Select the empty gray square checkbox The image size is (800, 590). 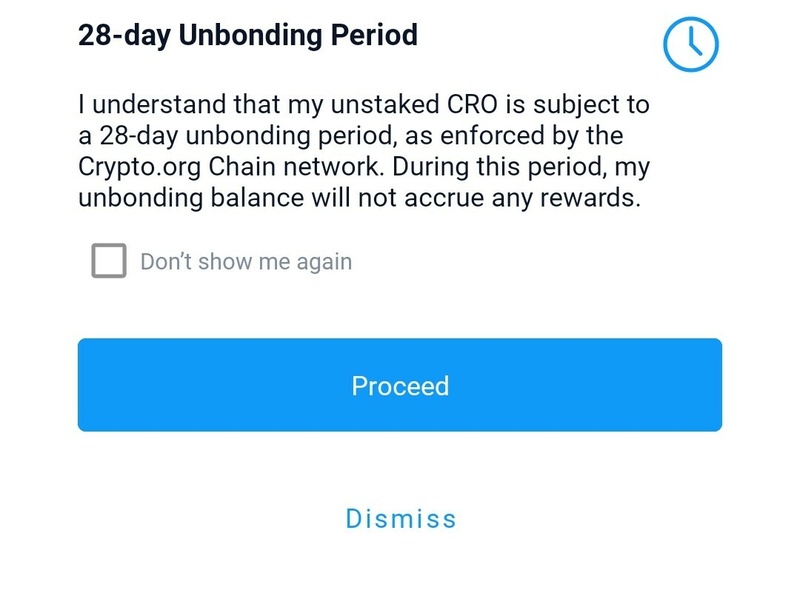109,260
